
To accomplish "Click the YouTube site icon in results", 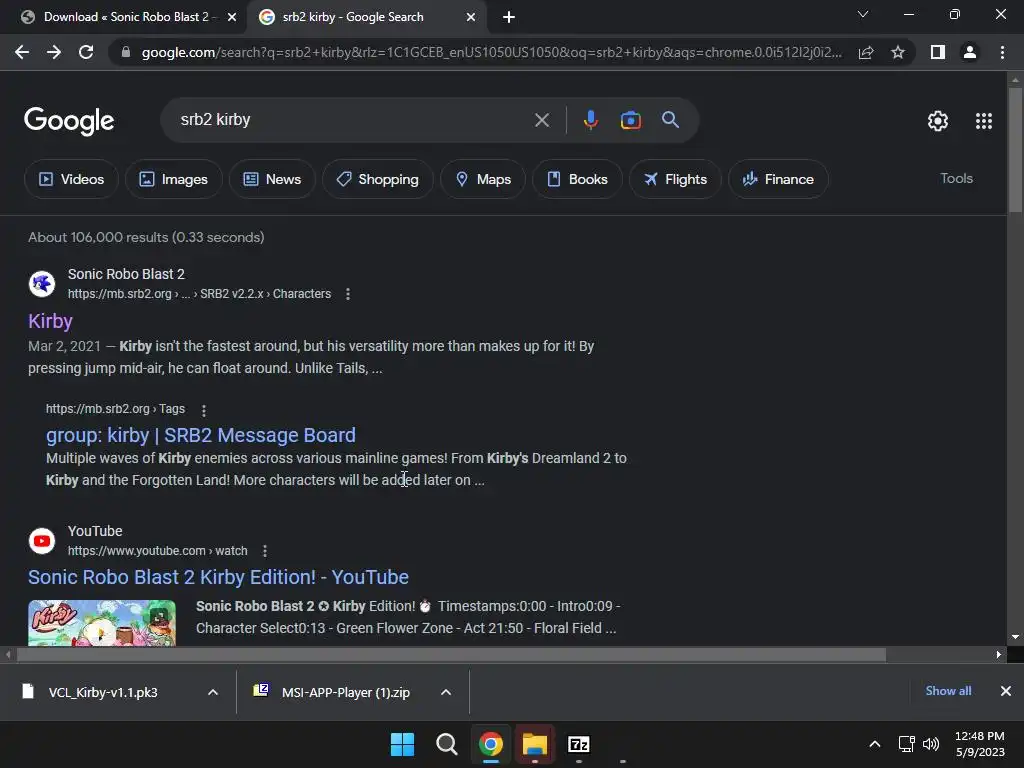I will 42,541.
